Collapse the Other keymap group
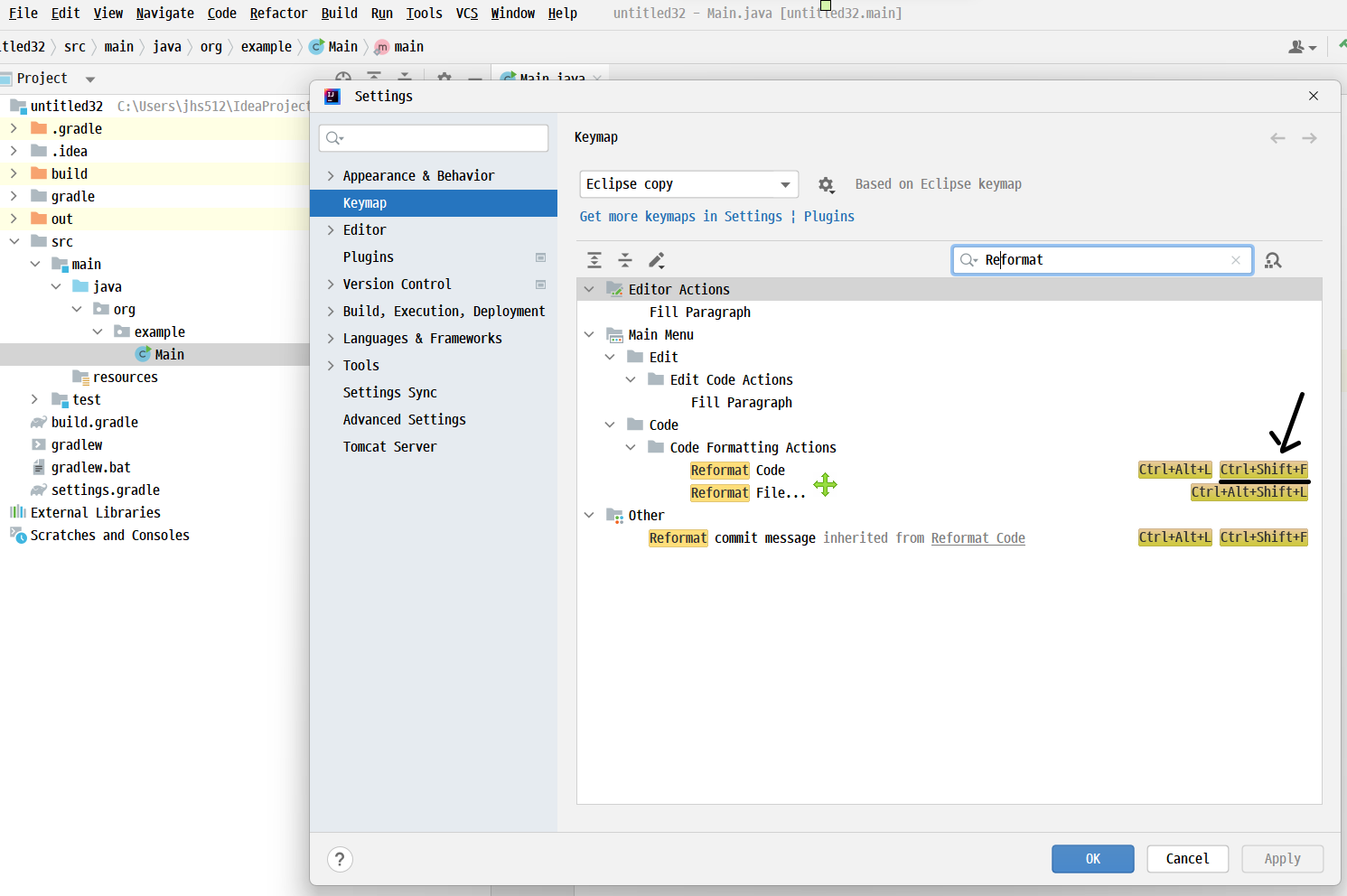 (x=589, y=515)
